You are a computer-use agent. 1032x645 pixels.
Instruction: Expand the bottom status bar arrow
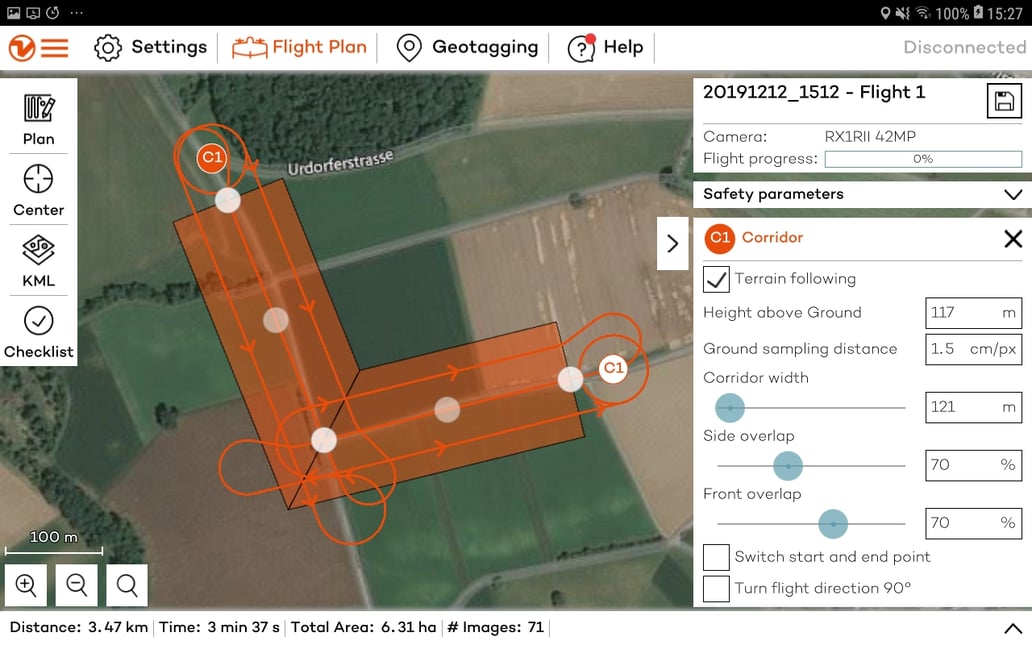1011,628
